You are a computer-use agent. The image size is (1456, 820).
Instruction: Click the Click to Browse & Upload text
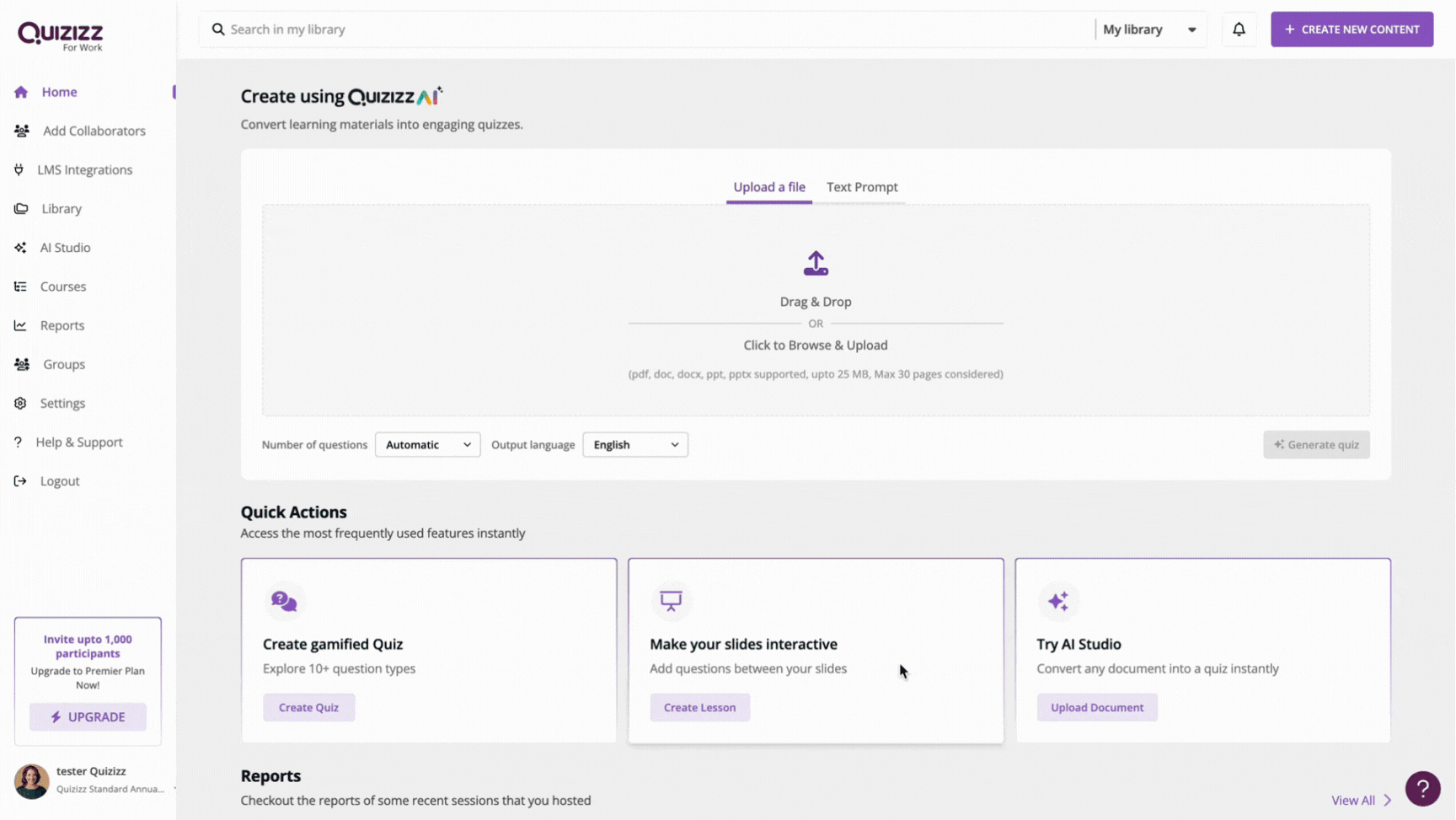(816, 346)
